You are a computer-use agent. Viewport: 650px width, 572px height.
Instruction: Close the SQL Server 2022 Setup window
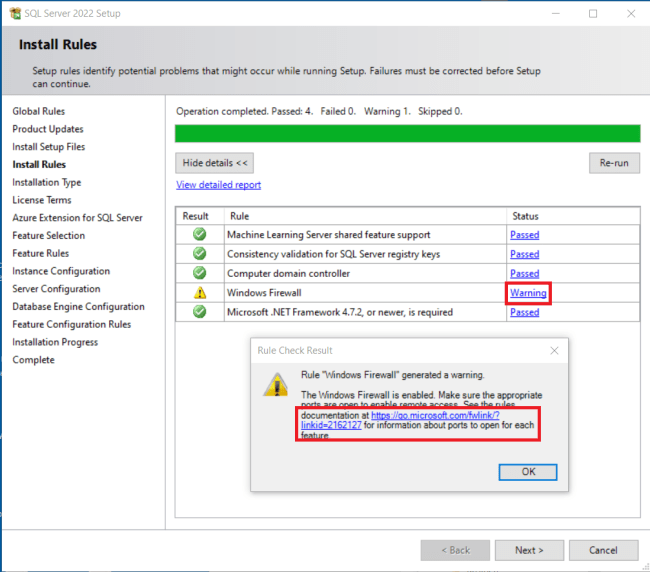[631, 14]
